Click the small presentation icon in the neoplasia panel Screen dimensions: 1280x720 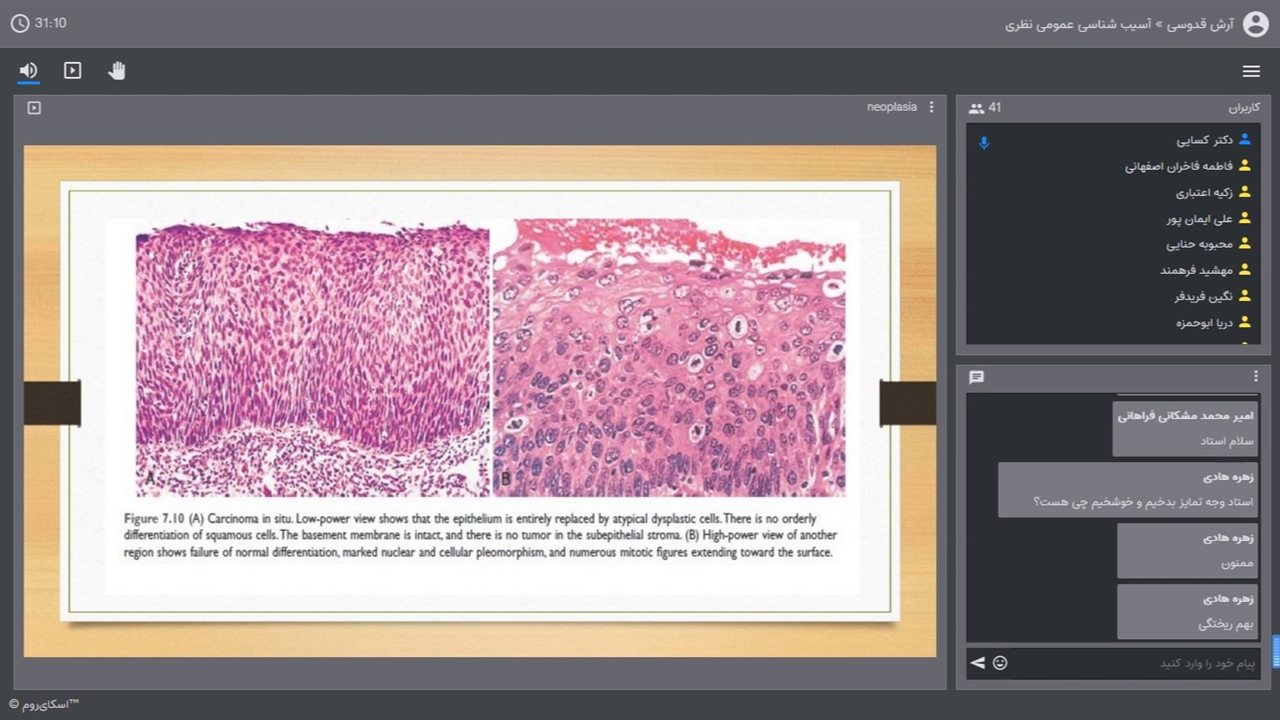pyautogui.click(x=34, y=107)
